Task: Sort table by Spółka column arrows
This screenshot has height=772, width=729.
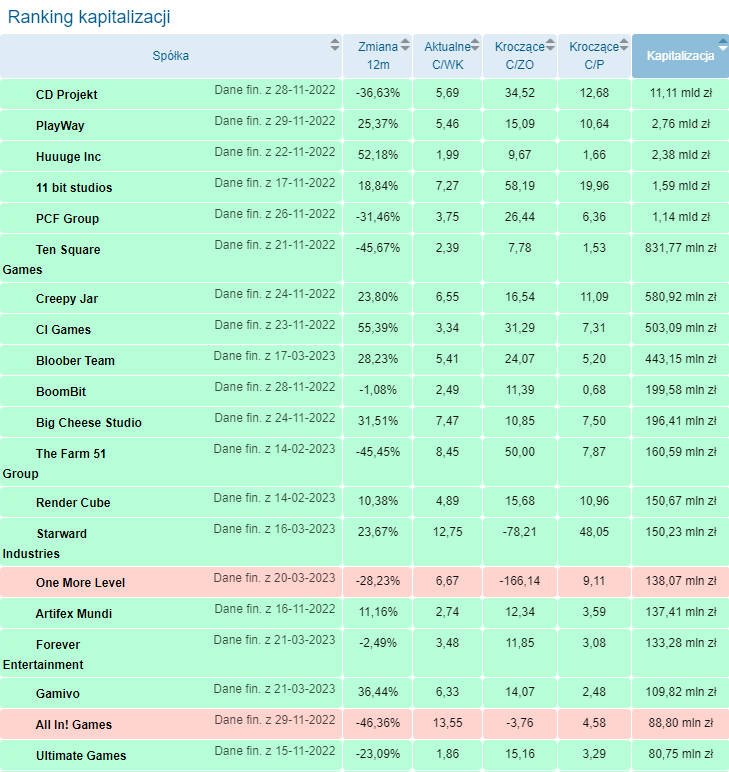Action: [x=335, y=45]
